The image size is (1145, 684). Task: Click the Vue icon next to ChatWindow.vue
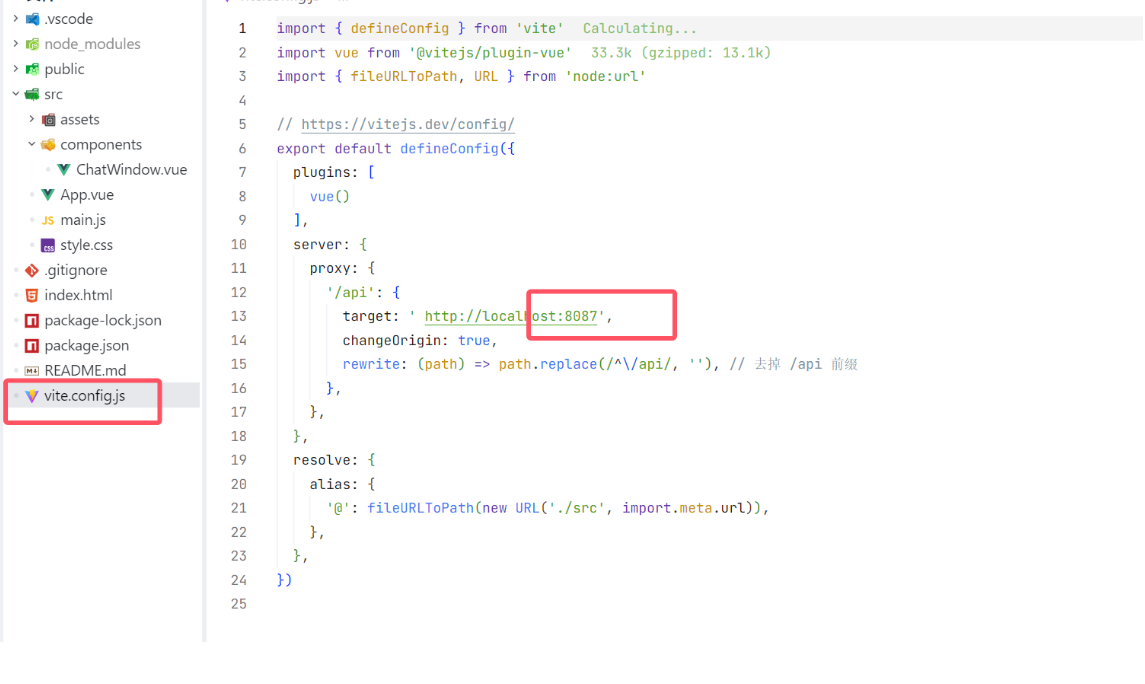coord(64,170)
